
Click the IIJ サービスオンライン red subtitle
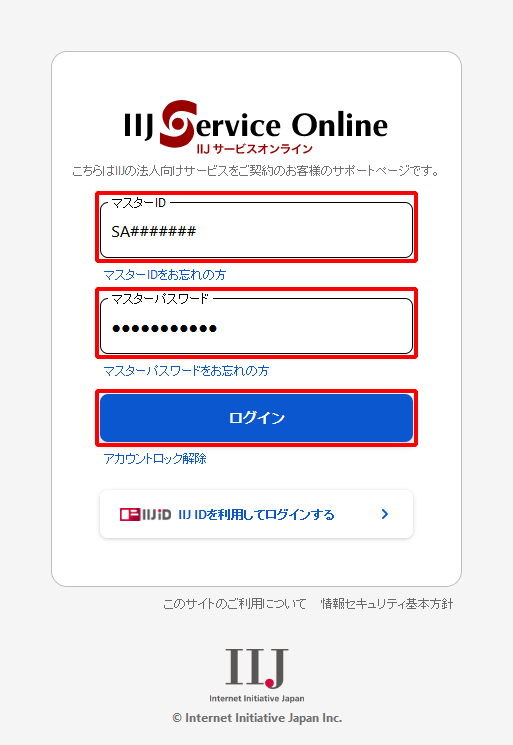(x=255, y=149)
